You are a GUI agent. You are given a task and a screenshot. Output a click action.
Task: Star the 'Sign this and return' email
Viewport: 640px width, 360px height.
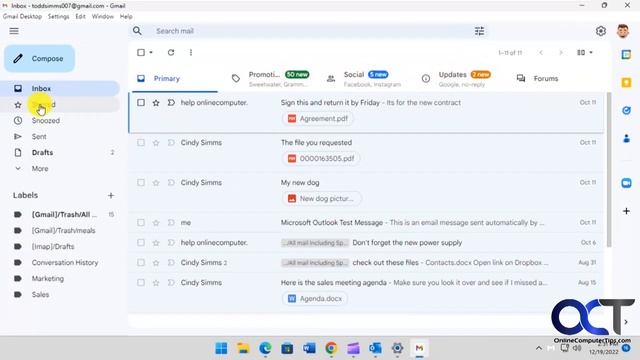pos(156,103)
